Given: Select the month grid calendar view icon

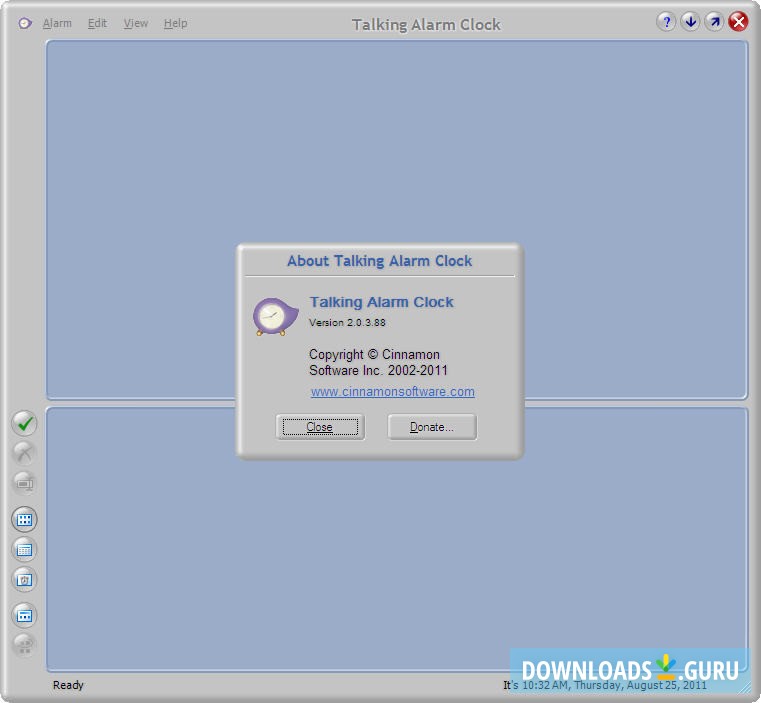Looking at the screenshot, I should [x=24, y=519].
